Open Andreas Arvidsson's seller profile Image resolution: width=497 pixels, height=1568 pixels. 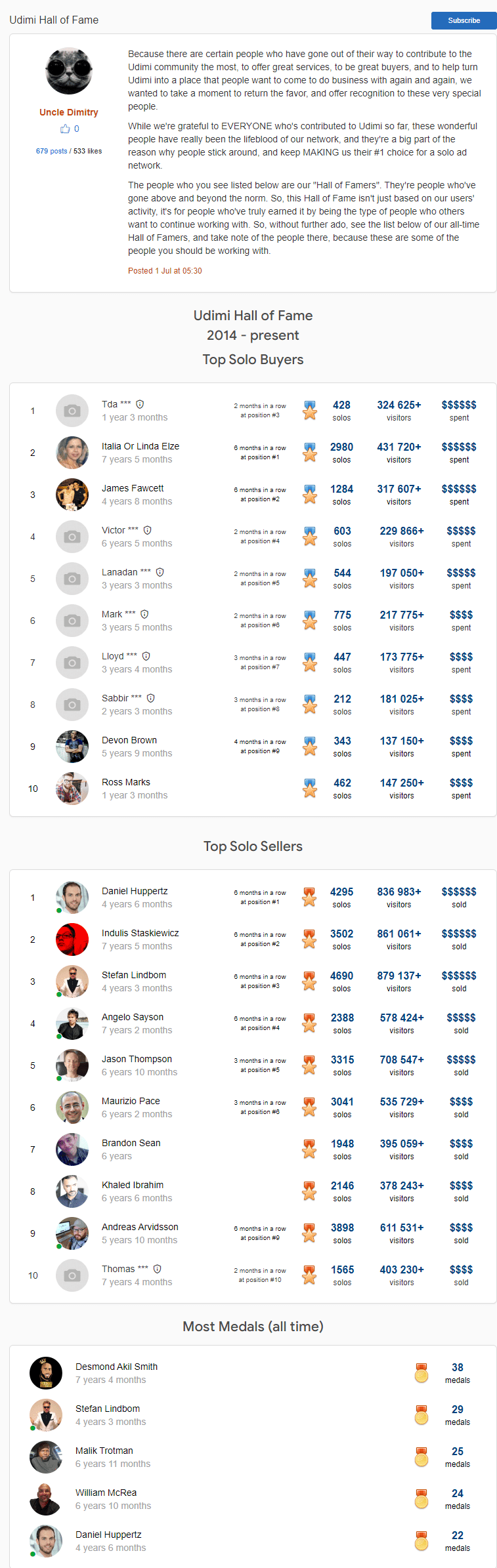[140, 1227]
